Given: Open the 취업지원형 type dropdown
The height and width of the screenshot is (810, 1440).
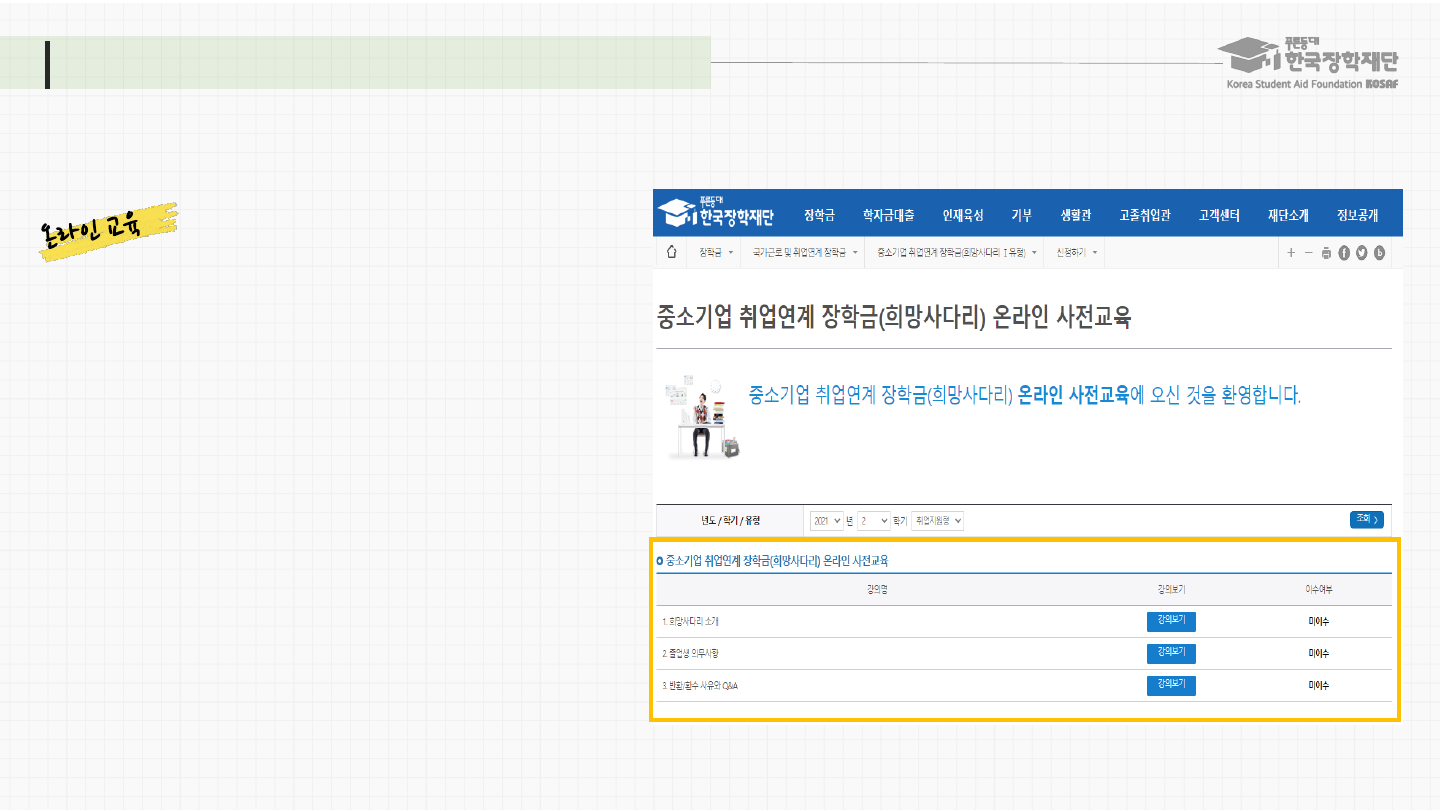Looking at the screenshot, I should point(937,521).
